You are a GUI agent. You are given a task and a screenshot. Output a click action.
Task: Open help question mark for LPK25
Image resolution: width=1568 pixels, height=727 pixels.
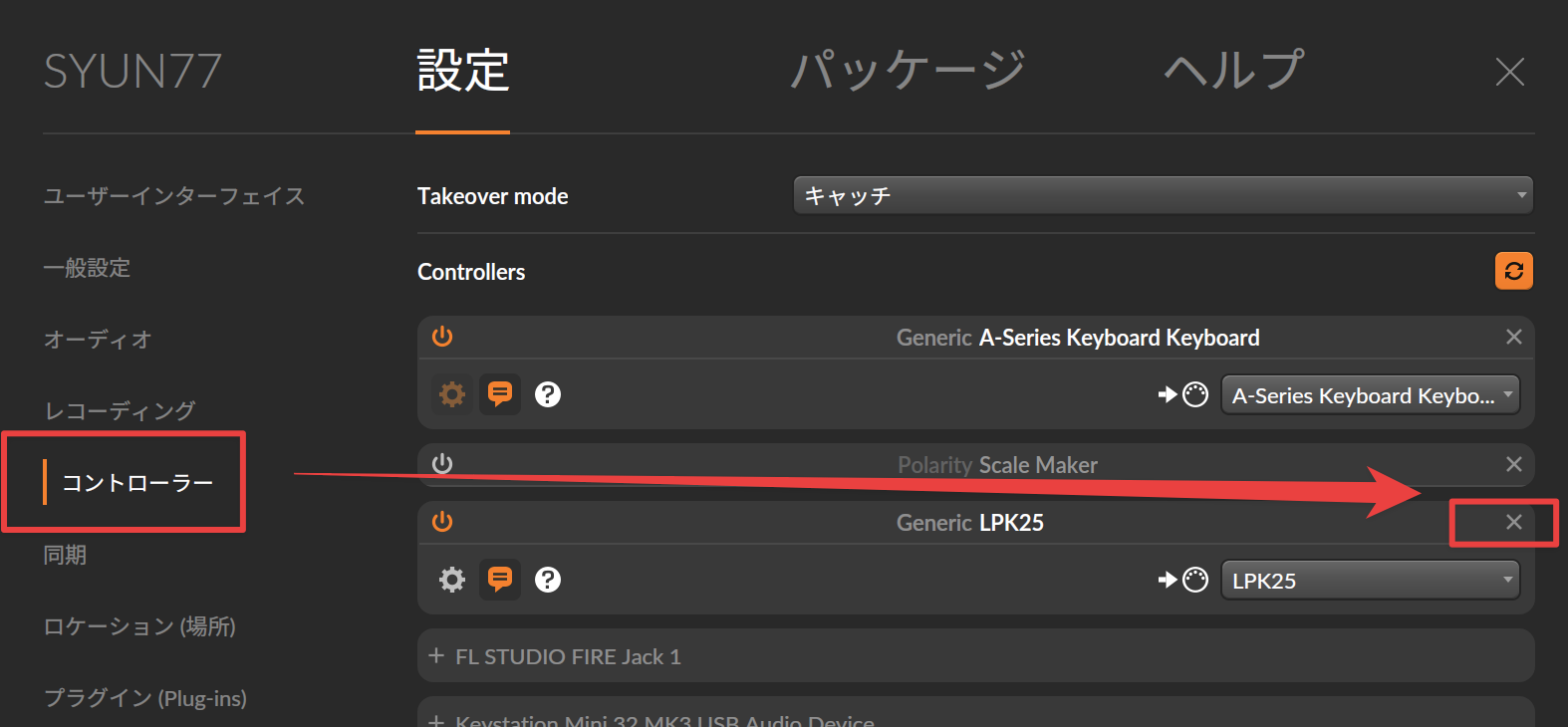coord(548,580)
